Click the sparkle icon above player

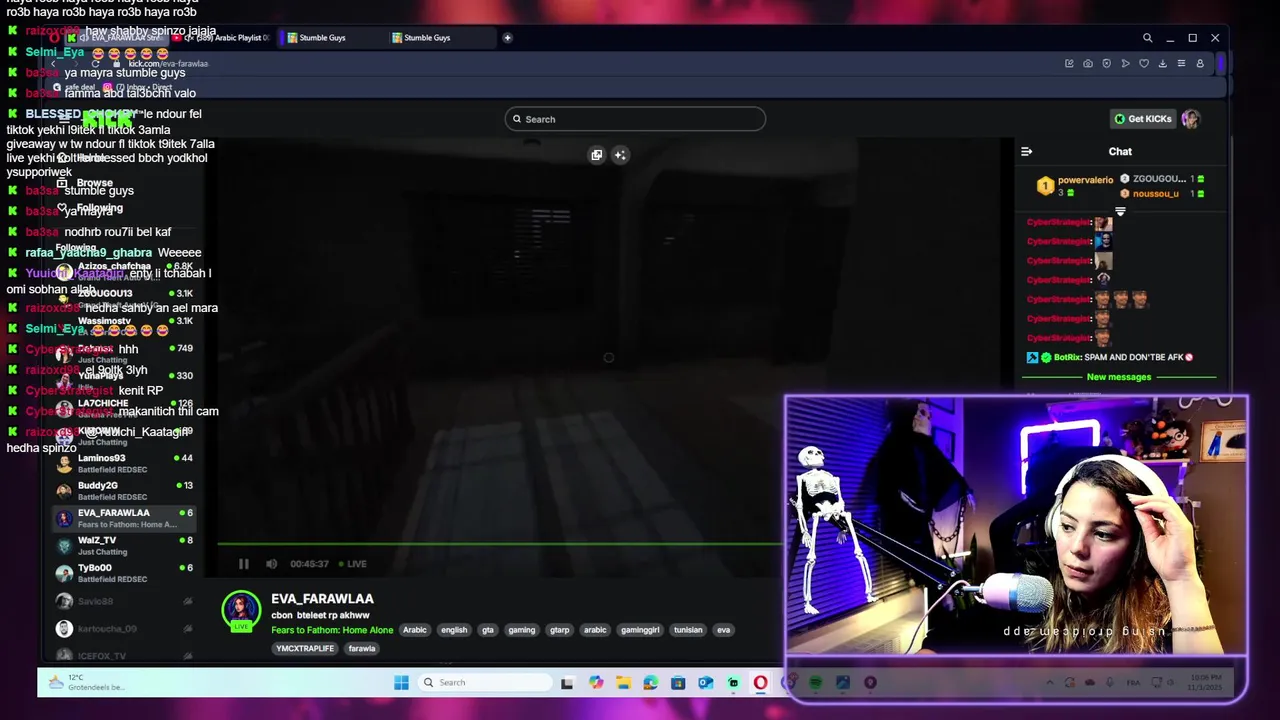620,155
